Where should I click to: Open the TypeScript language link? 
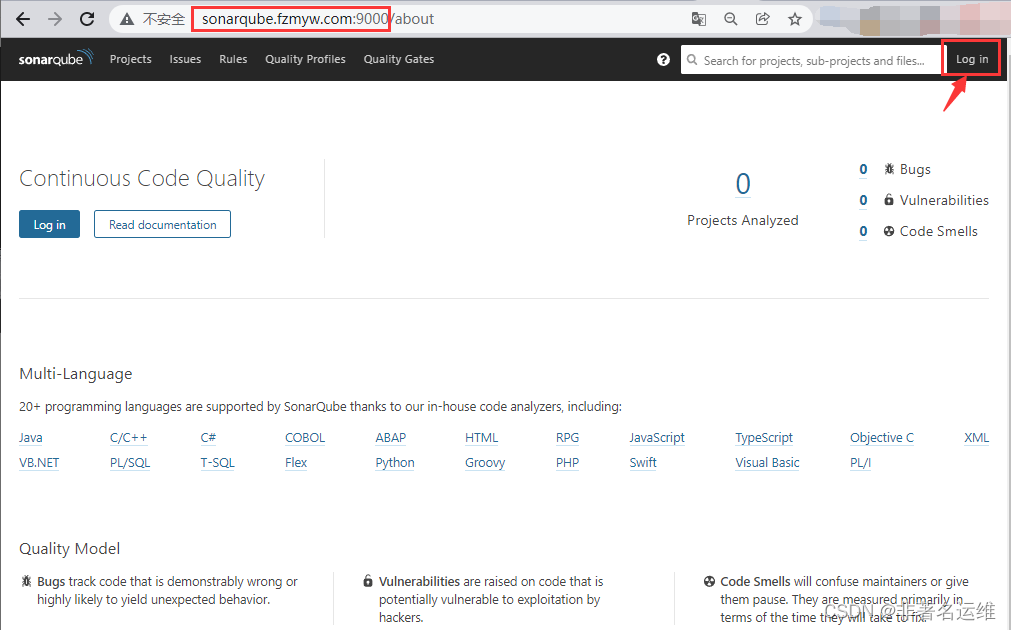[x=764, y=437]
